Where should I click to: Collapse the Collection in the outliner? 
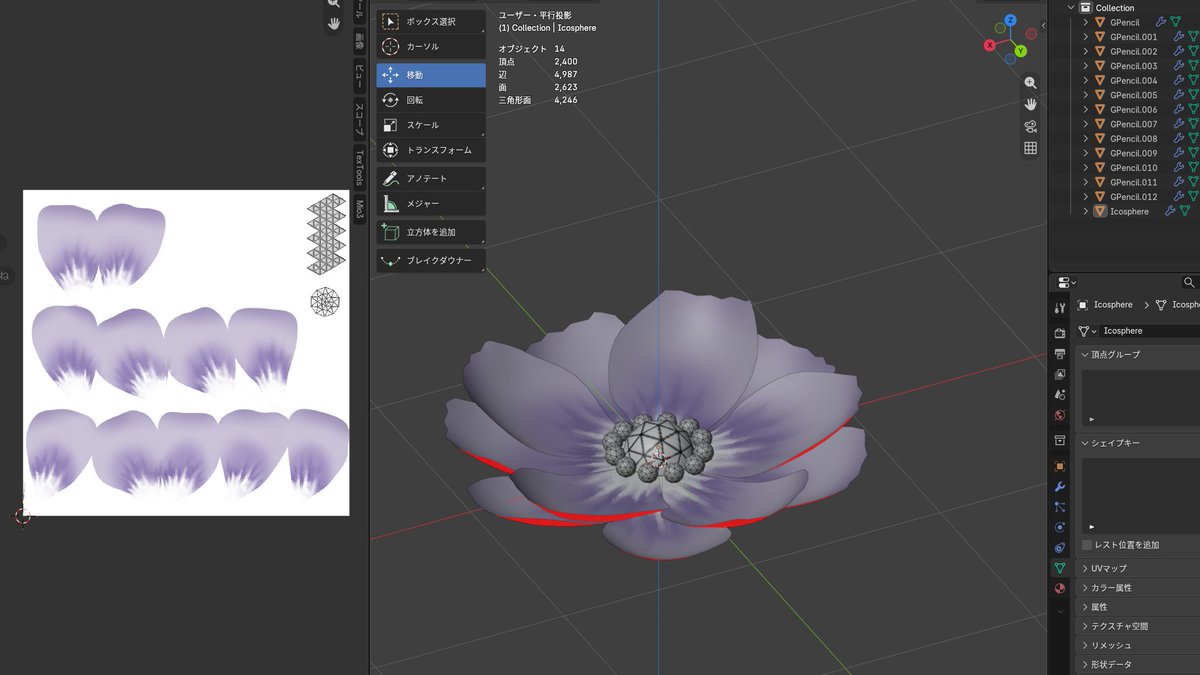[1072, 7]
